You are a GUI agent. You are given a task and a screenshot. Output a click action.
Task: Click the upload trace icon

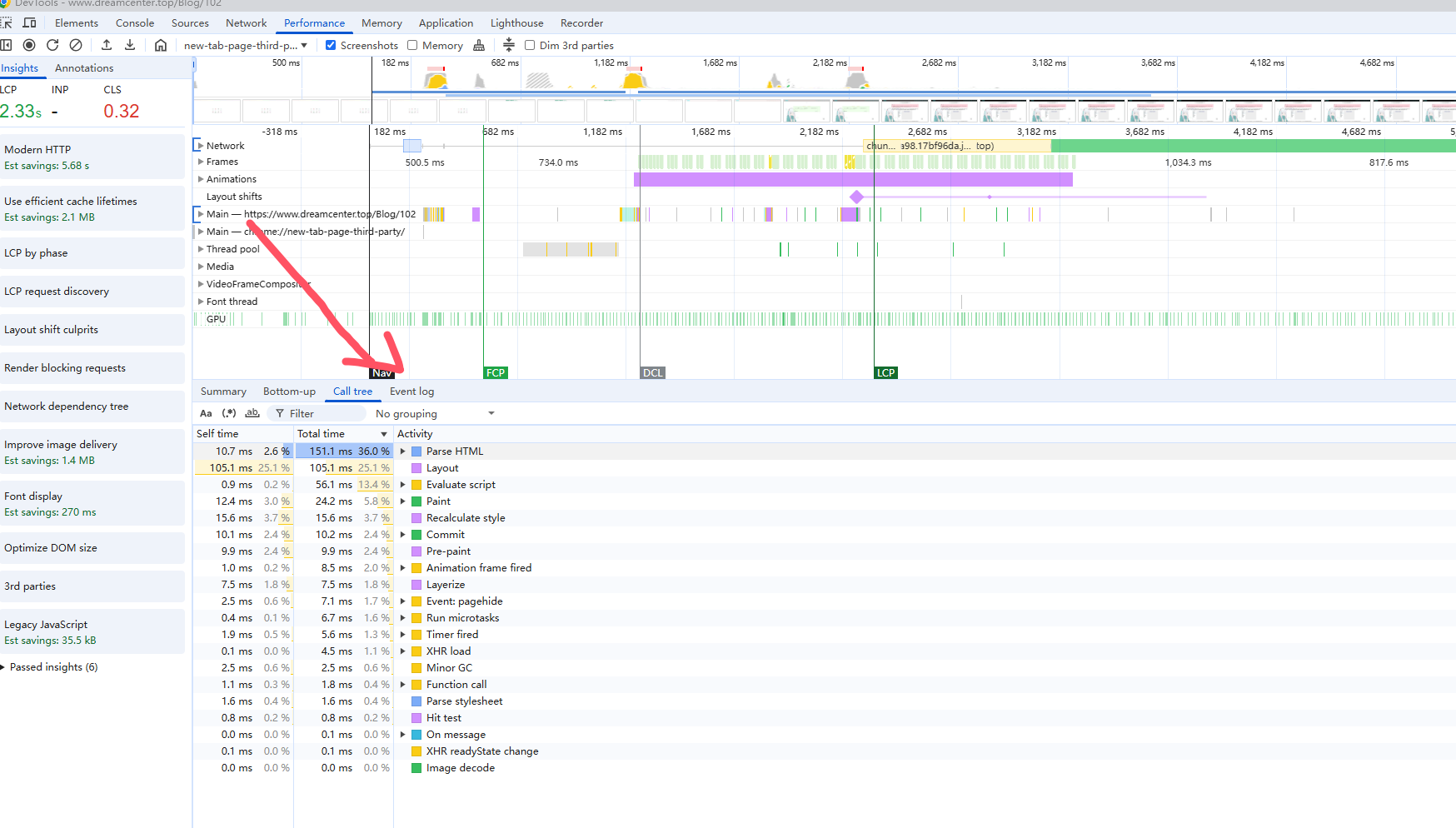(107, 45)
